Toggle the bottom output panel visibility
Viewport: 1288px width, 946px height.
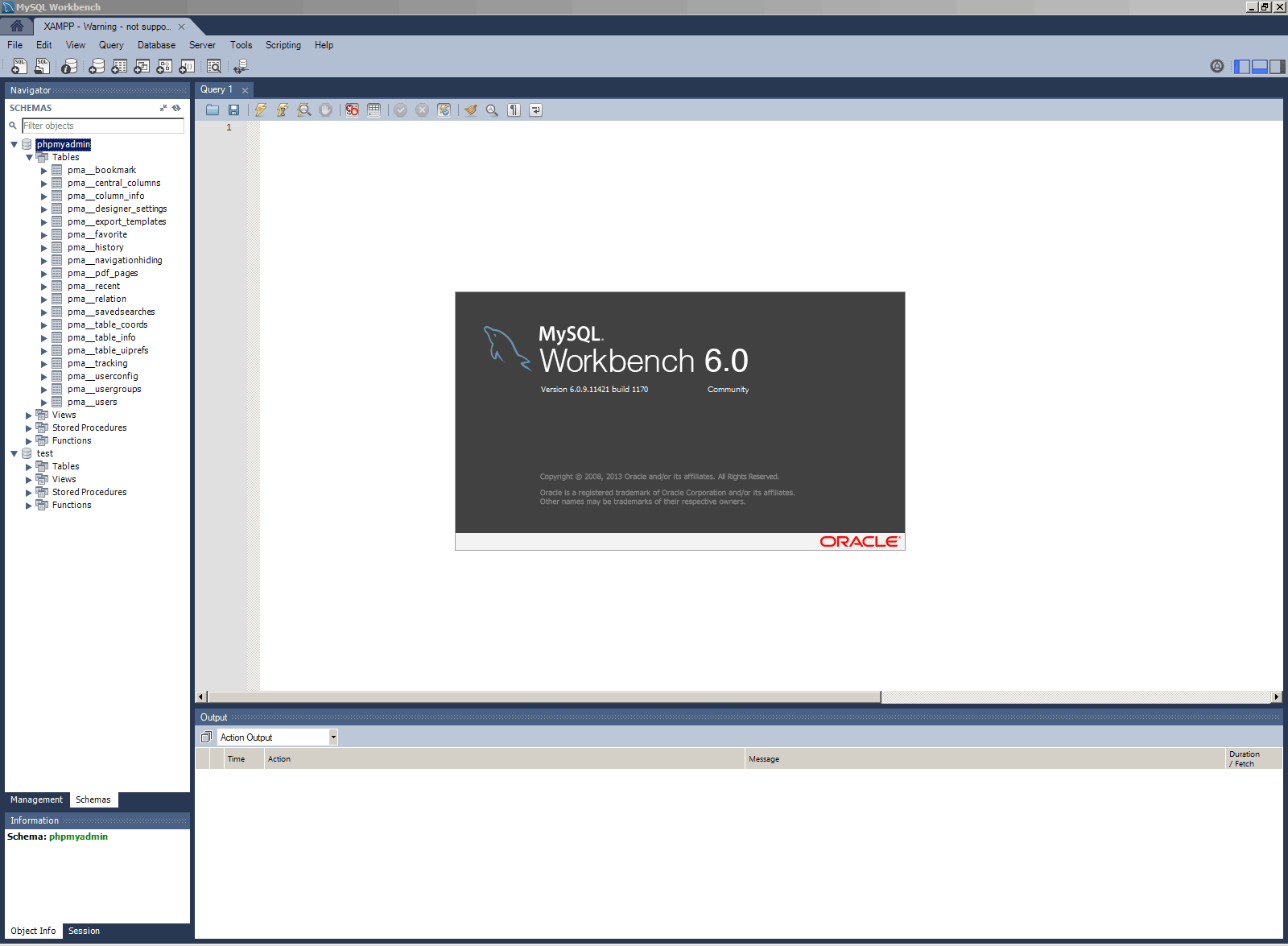point(1260,66)
